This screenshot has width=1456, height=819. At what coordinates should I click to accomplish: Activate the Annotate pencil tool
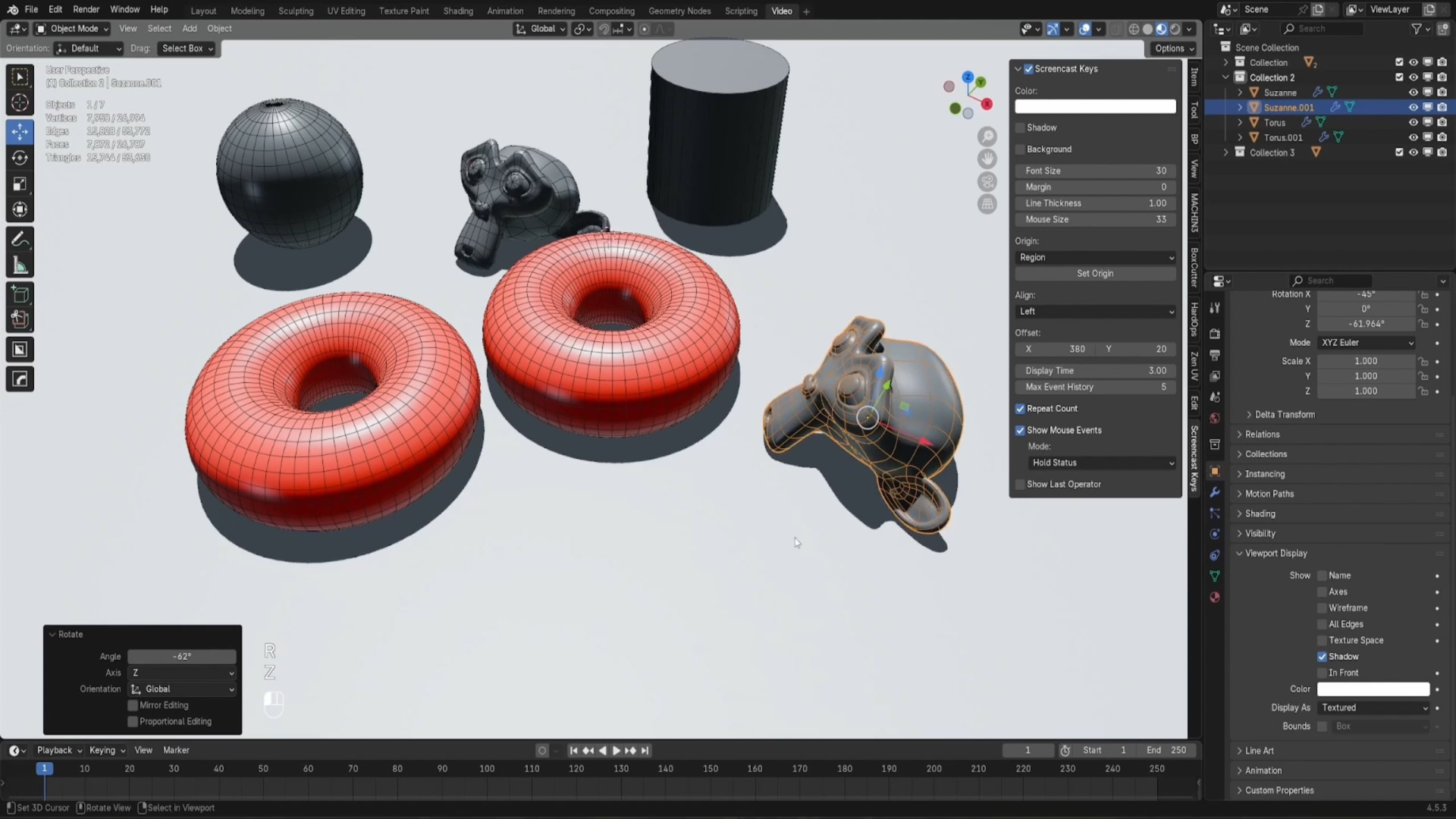20,240
